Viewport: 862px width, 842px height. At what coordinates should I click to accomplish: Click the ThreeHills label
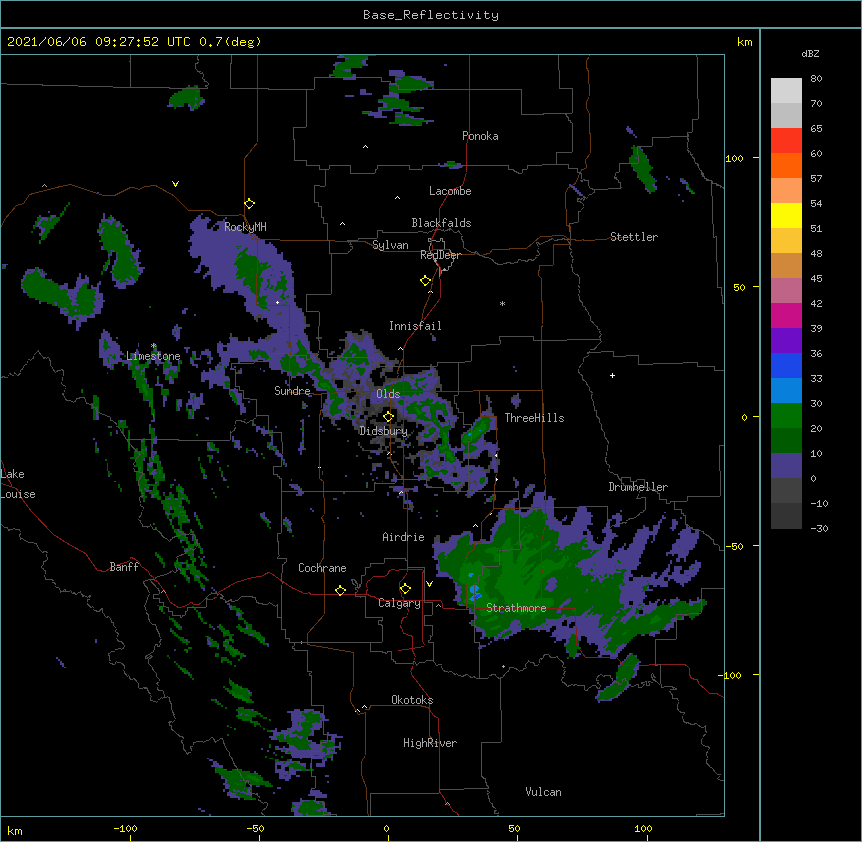[534, 418]
